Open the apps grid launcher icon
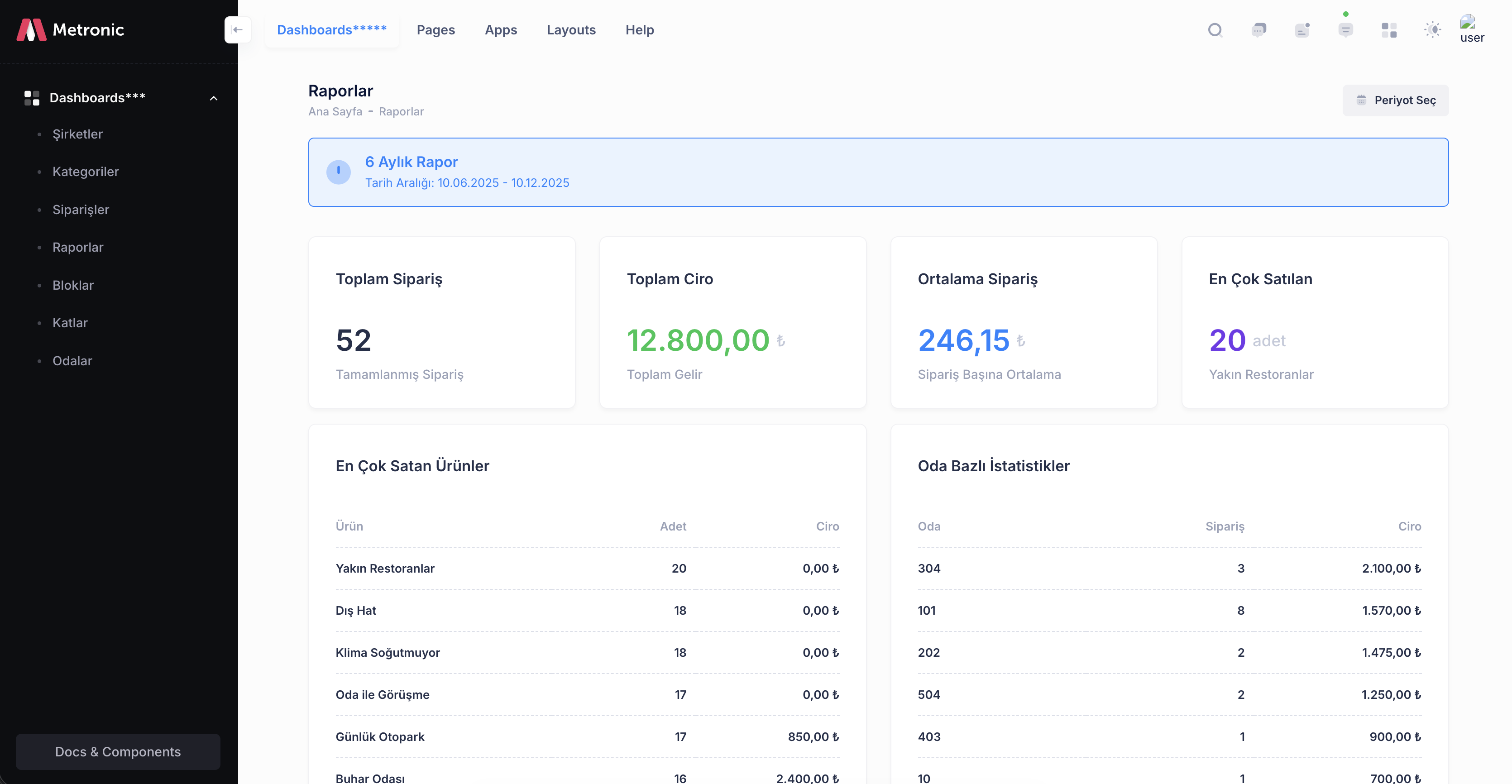 (1389, 30)
